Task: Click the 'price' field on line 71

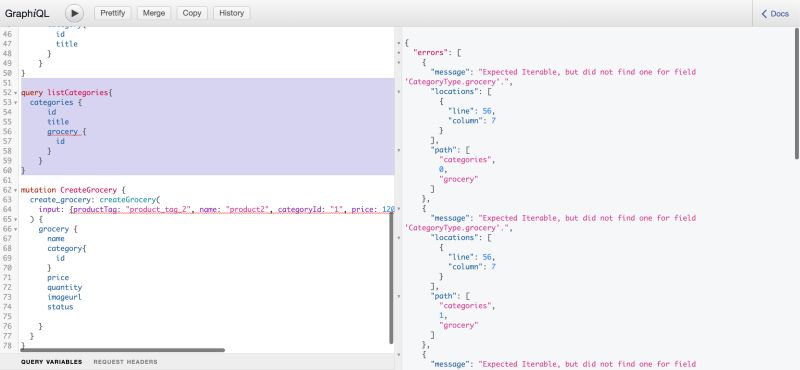Action: [58, 278]
